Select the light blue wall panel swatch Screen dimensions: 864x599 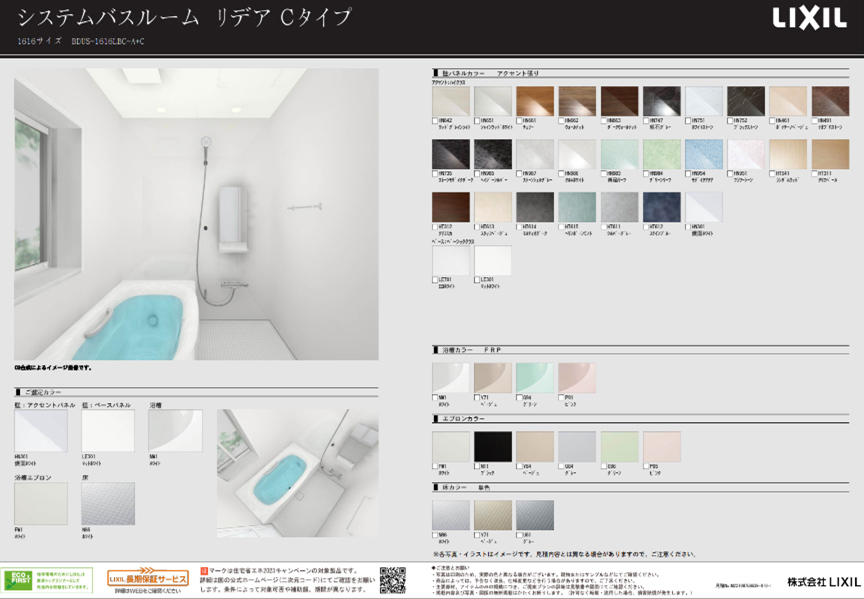pos(704,154)
